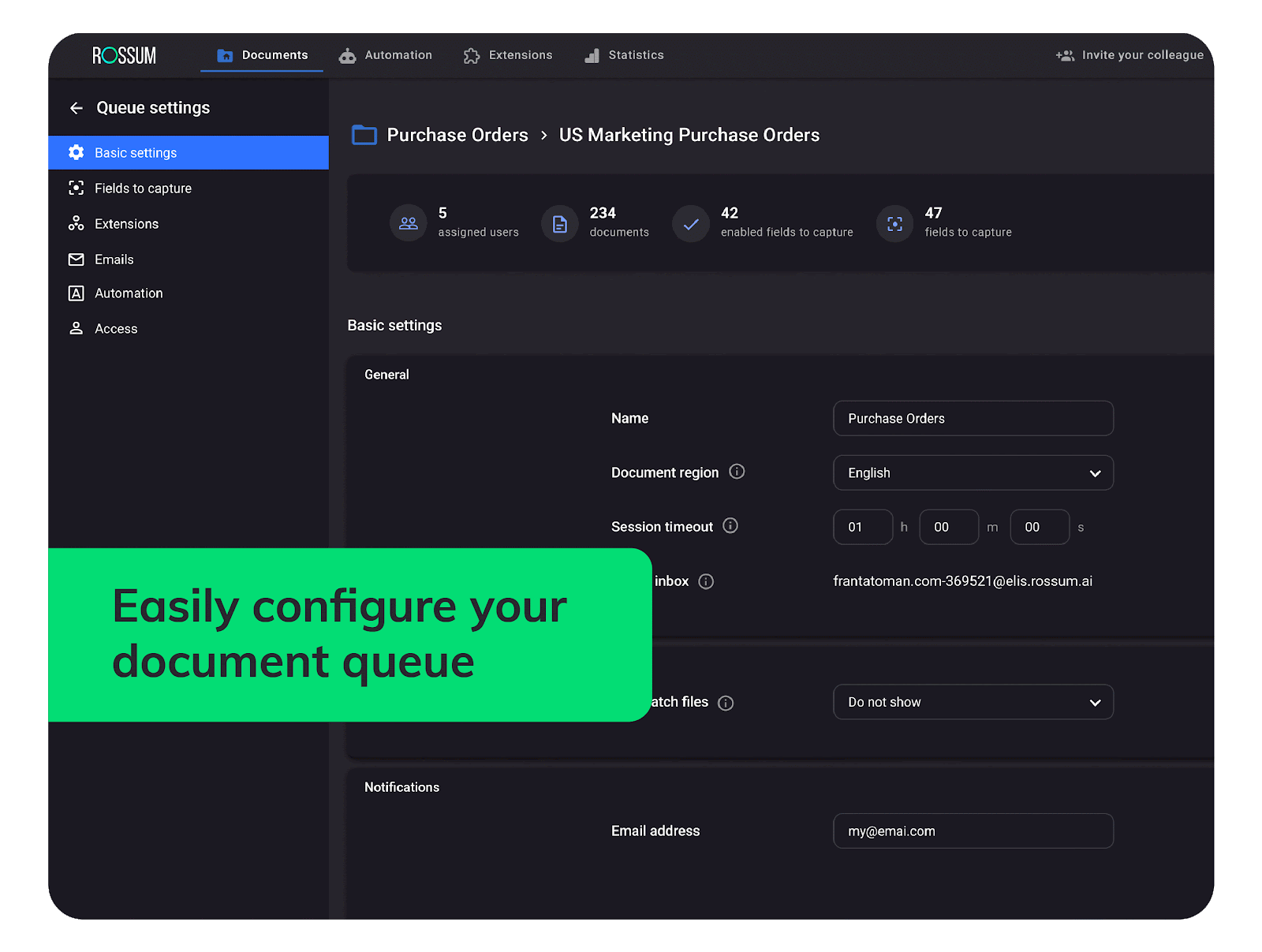Image resolution: width=1262 pixels, height=952 pixels.
Task: Open the Document region English dropdown
Action: (x=973, y=472)
